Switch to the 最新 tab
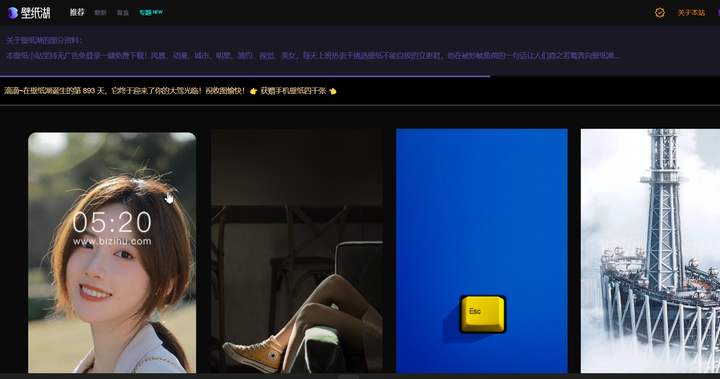Image resolution: width=720 pixels, height=379 pixels. click(x=101, y=13)
